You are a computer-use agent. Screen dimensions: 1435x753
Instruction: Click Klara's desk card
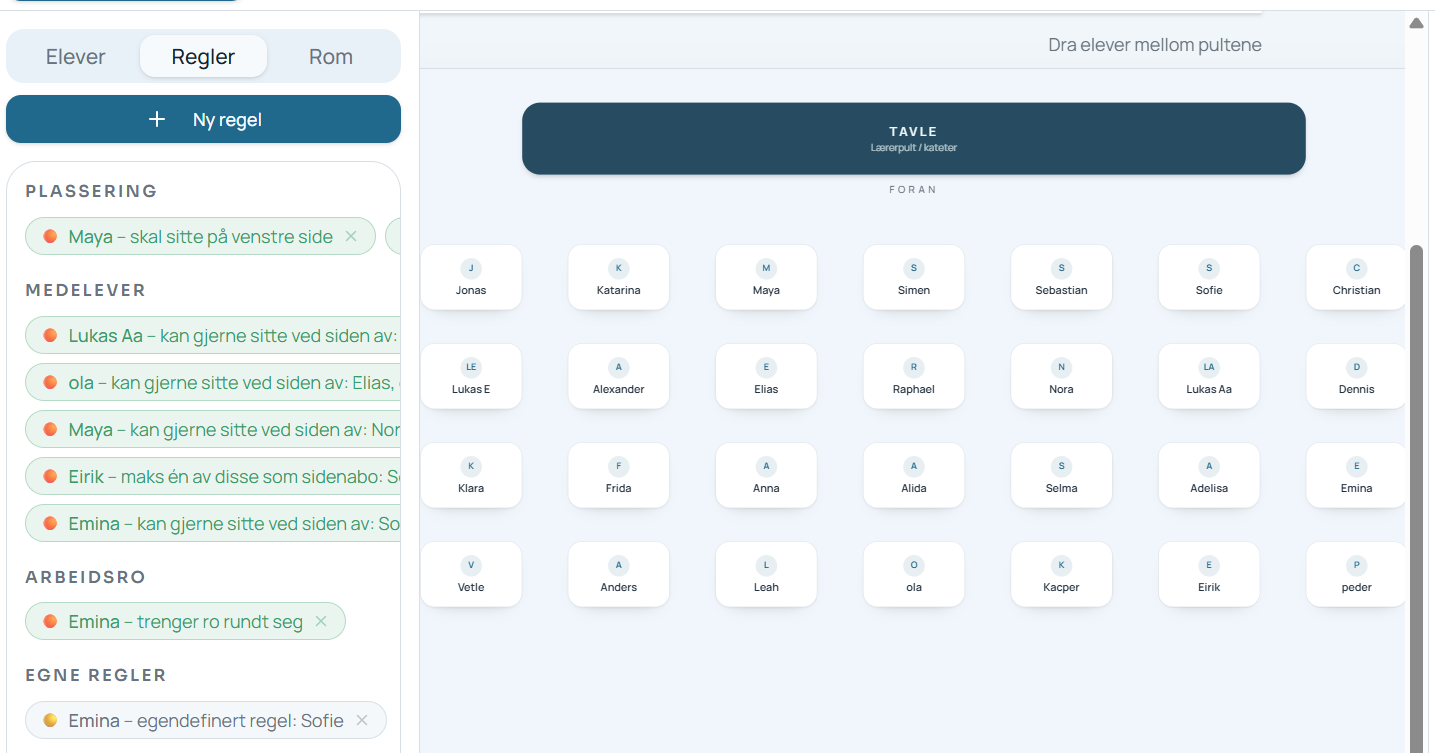click(x=471, y=476)
